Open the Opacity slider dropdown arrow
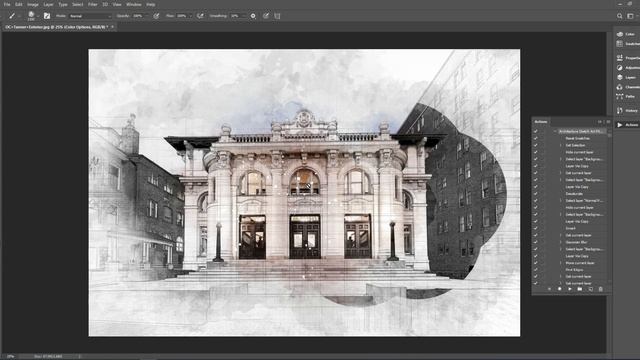640x360 pixels. point(147,16)
